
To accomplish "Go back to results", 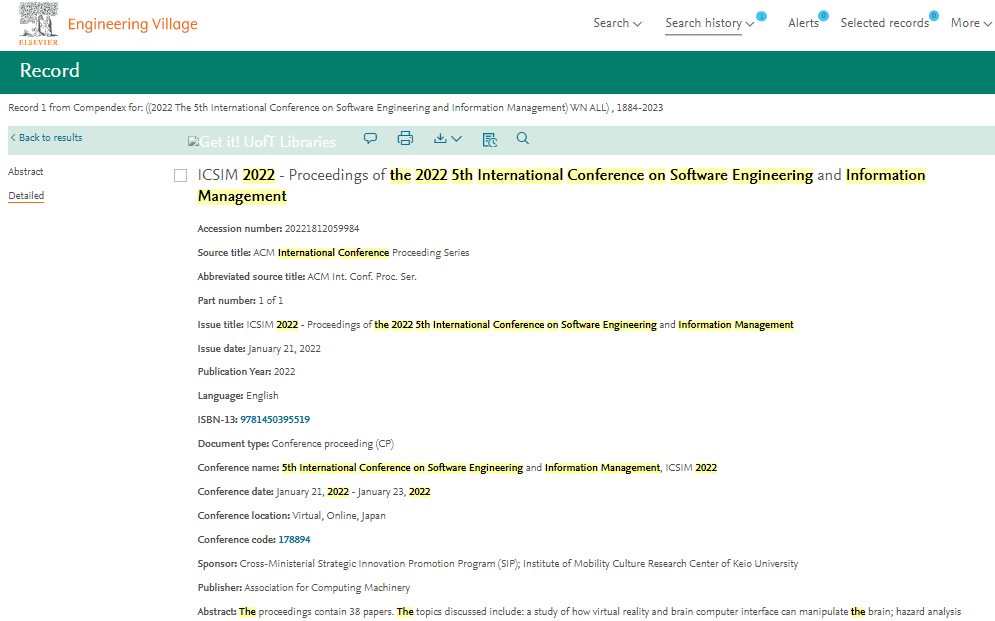I will click(46, 138).
